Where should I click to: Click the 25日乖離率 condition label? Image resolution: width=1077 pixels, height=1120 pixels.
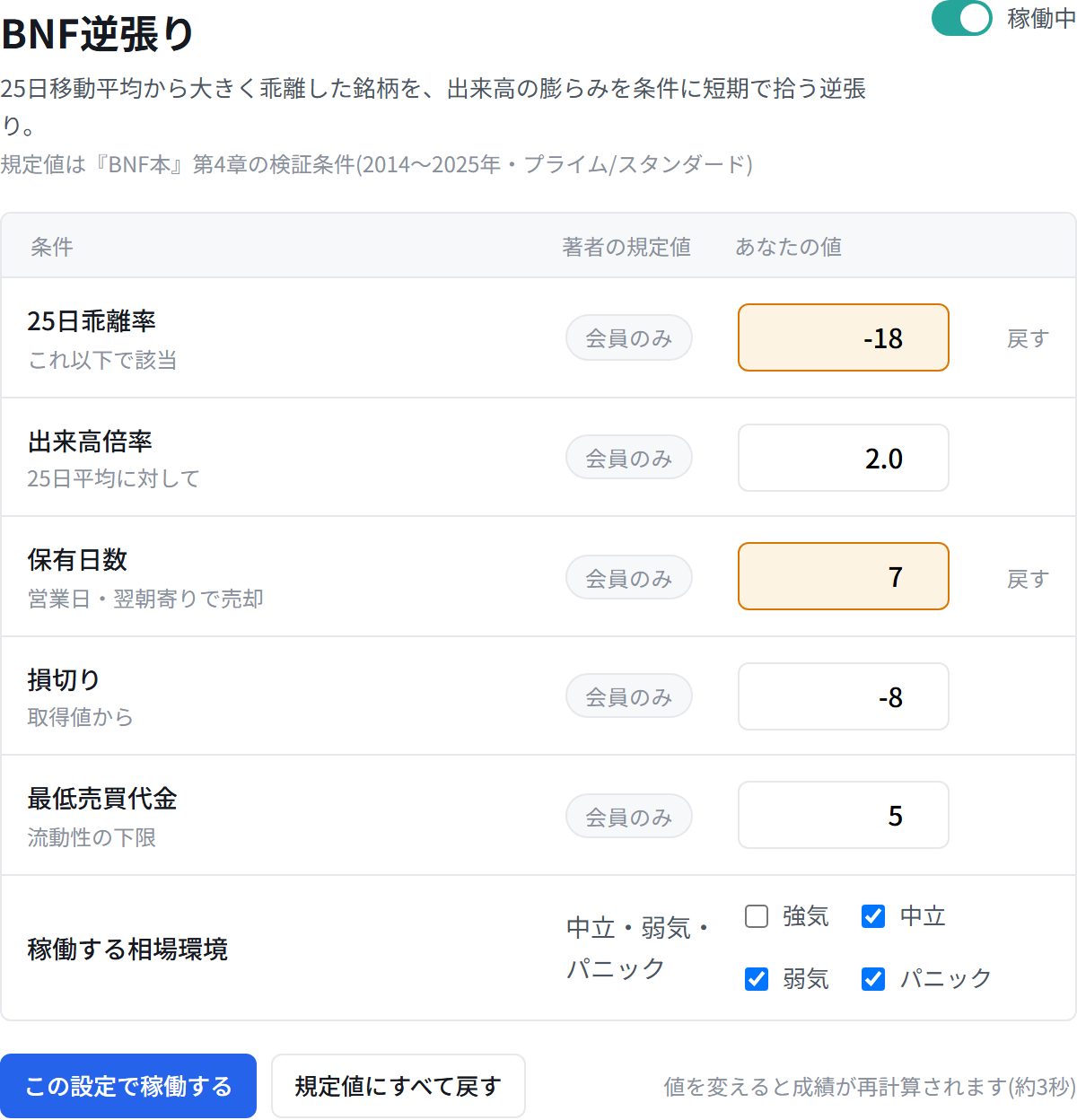click(92, 321)
